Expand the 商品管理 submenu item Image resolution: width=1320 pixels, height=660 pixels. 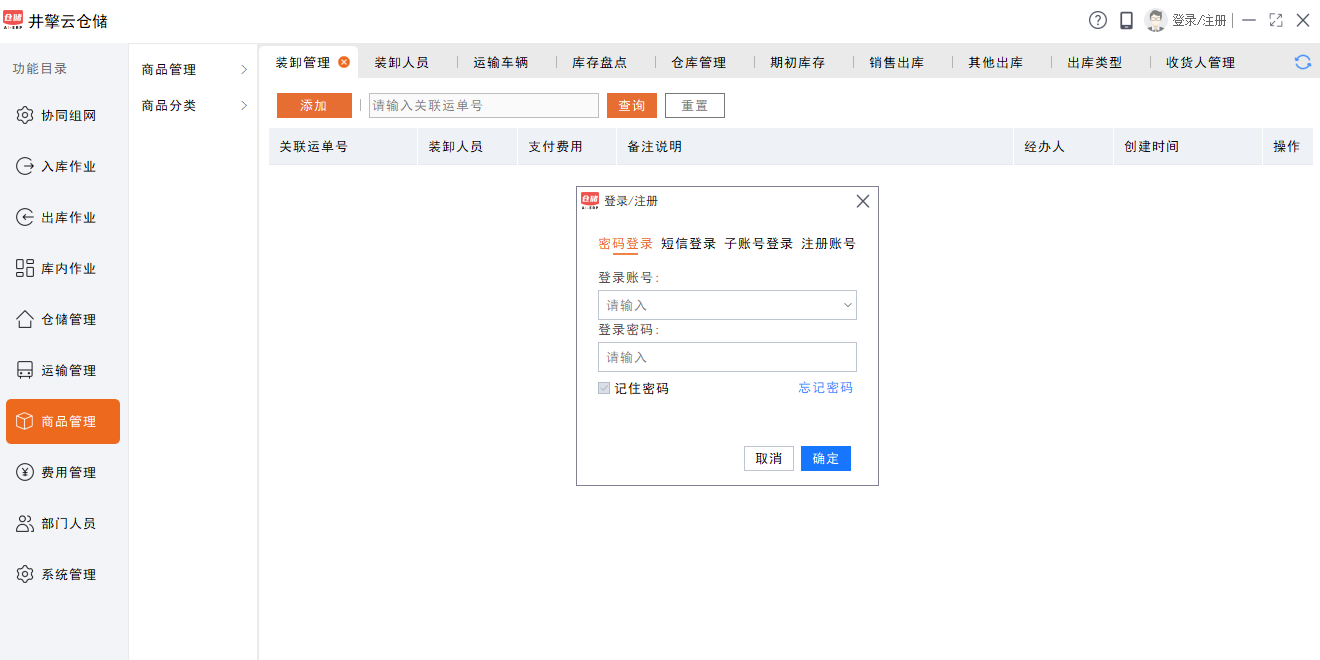coord(193,70)
